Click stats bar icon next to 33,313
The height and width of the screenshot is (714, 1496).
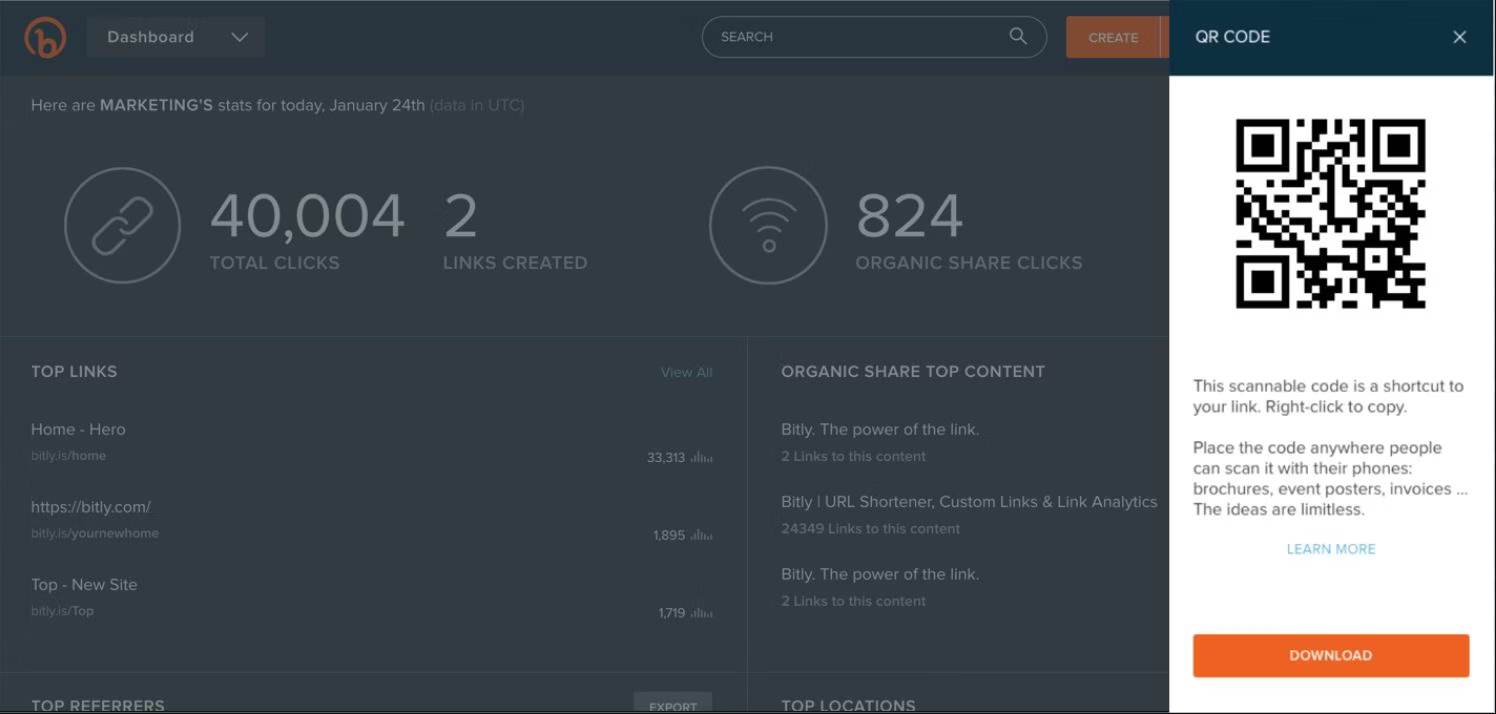tap(702, 458)
